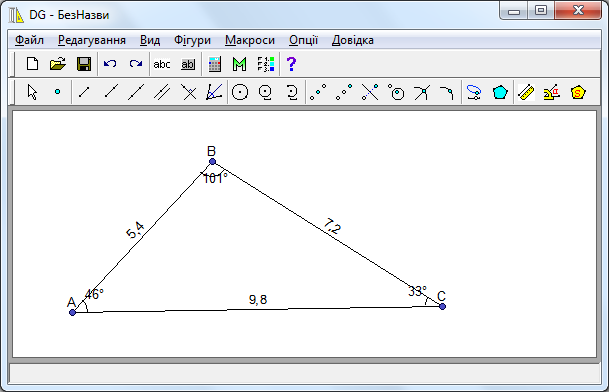
Task: Select the 'abc' text label tool
Action: click(162, 64)
